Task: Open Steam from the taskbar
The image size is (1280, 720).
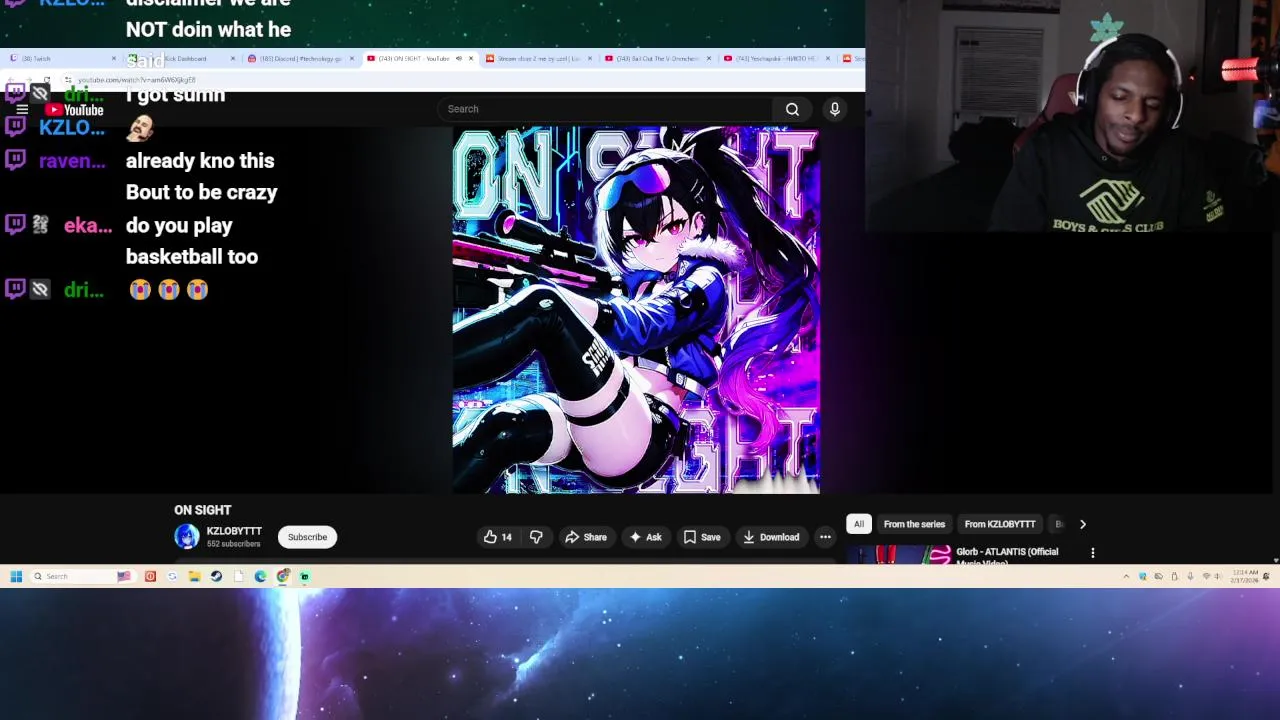Action: click(x=216, y=576)
